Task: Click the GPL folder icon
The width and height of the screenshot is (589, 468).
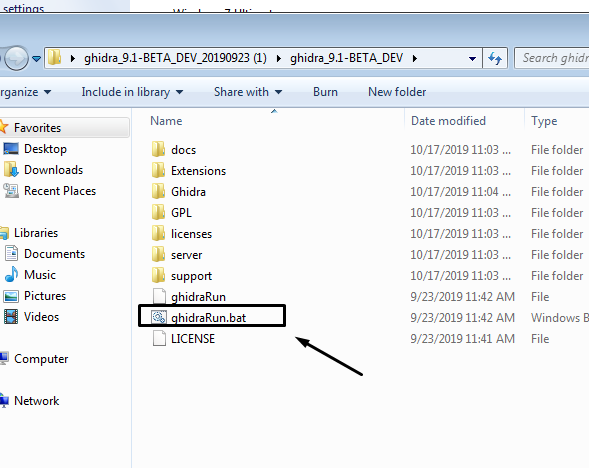Action: (x=158, y=212)
